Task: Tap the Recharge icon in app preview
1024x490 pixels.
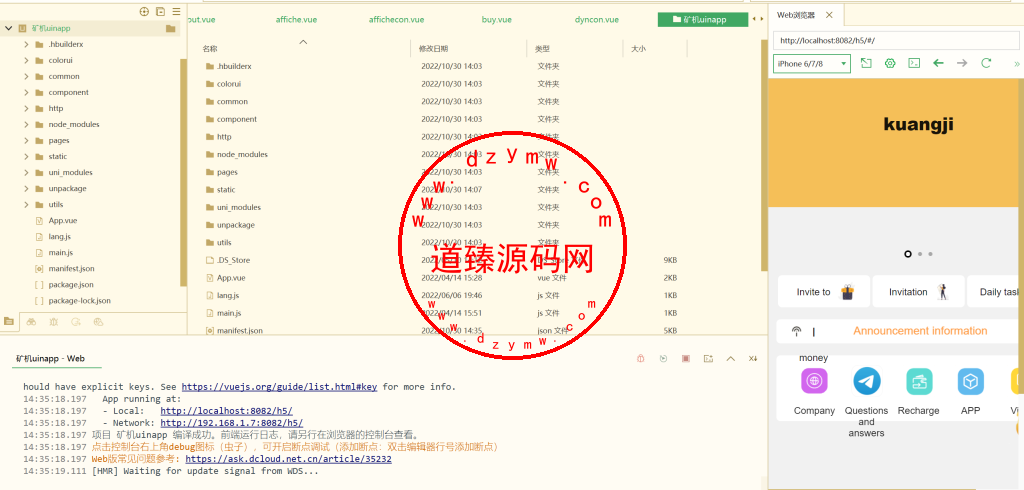Action: pos(919,381)
